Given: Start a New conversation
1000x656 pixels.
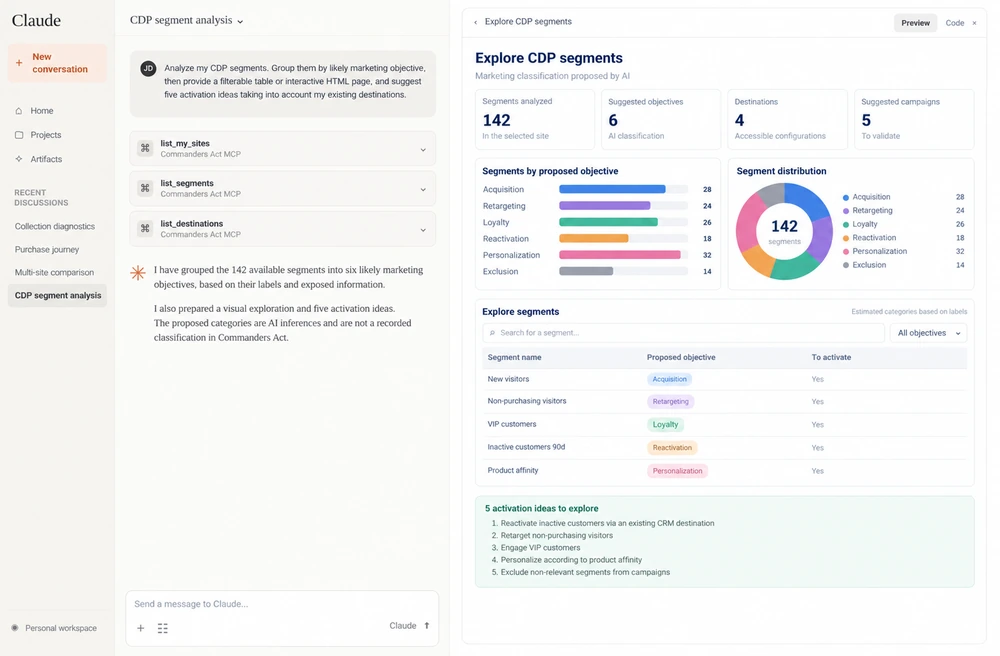Looking at the screenshot, I should [57, 63].
